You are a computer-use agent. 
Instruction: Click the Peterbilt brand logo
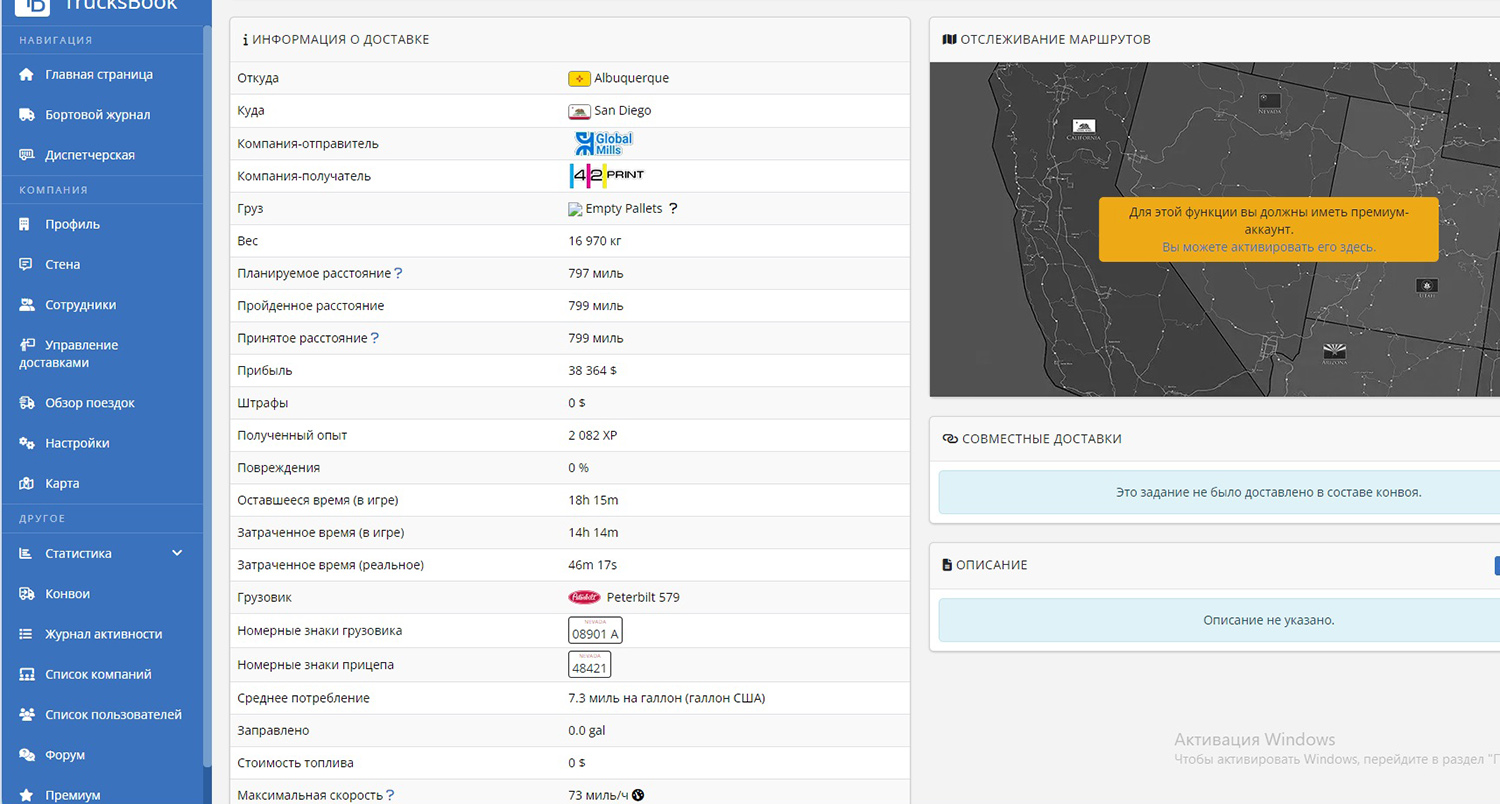584,597
